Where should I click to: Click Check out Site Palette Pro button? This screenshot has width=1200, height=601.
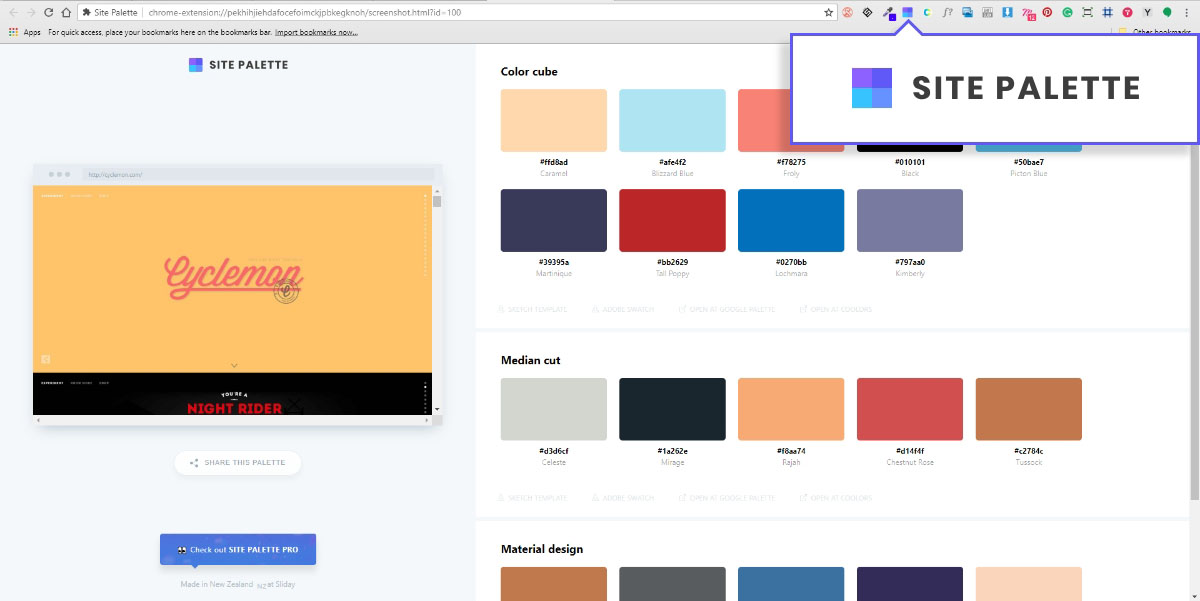[238, 549]
